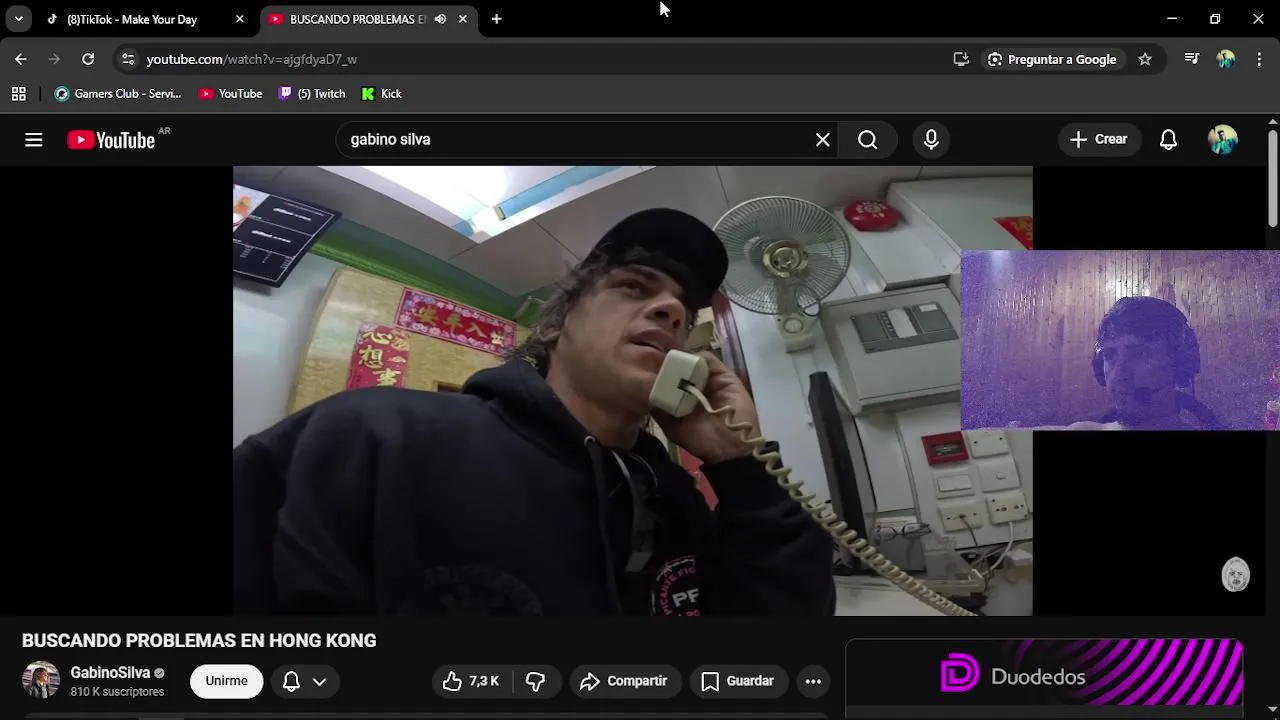Clear the search text with the X icon
Screen dimensions: 1280x720
(x=822, y=140)
